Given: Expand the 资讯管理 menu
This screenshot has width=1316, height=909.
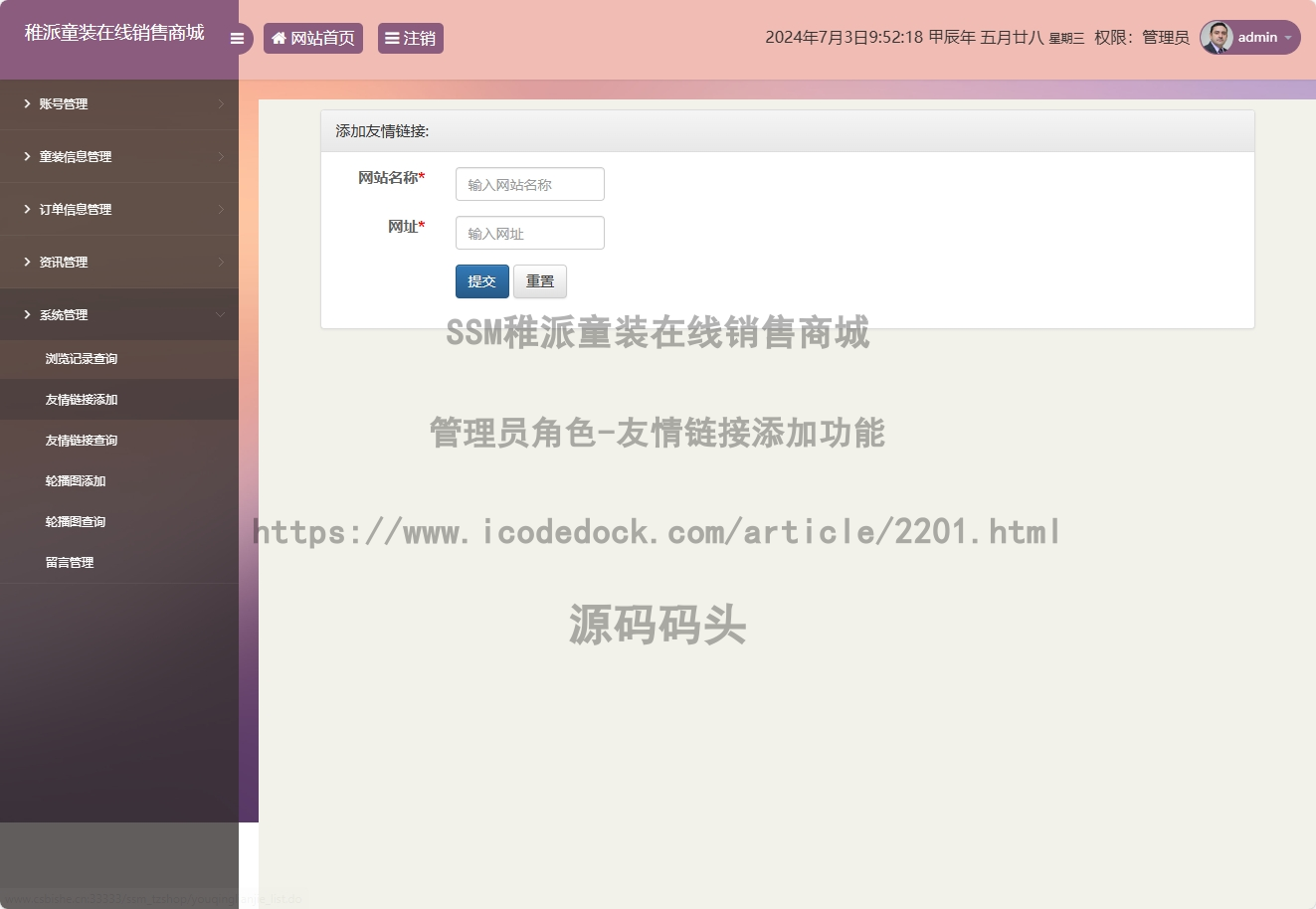Looking at the screenshot, I should (x=119, y=262).
